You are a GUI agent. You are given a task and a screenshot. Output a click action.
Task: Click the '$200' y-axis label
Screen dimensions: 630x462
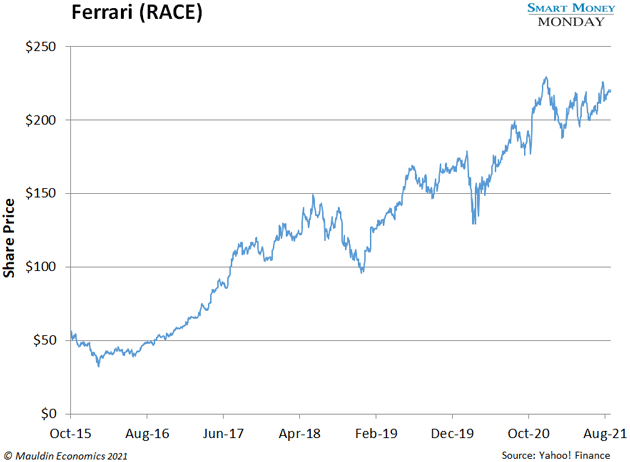tap(41, 120)
